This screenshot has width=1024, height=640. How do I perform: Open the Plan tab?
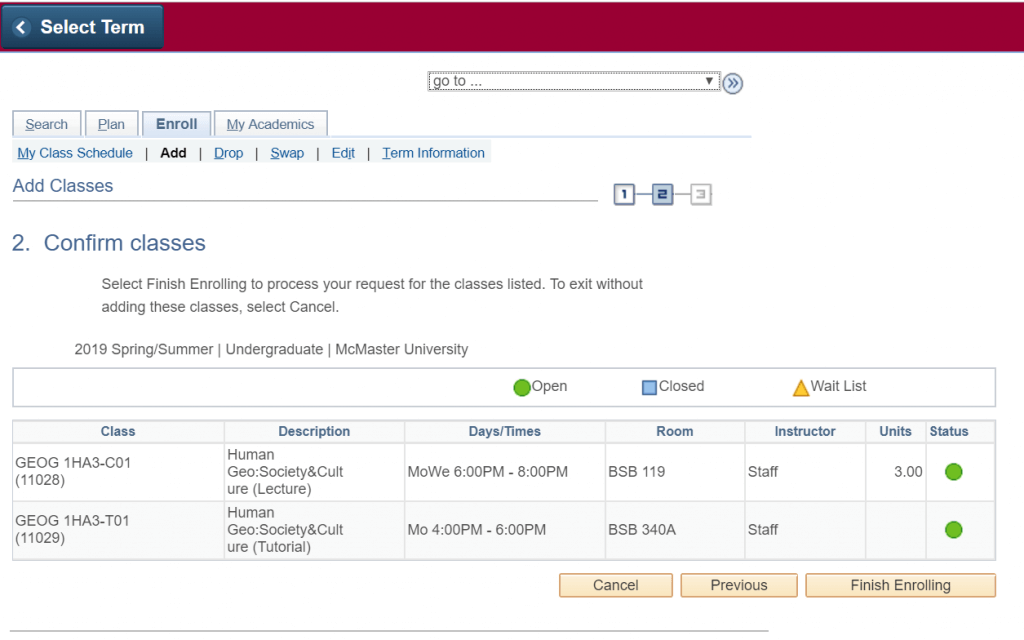[111, 124]
